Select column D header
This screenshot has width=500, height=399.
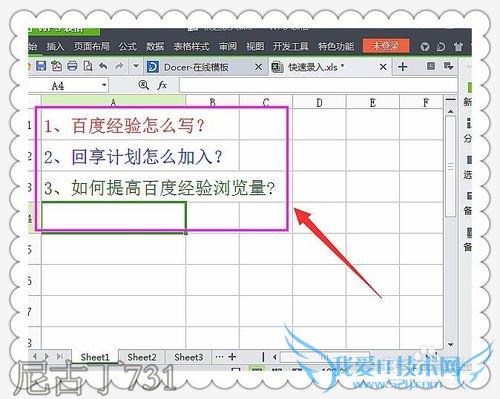319,102
